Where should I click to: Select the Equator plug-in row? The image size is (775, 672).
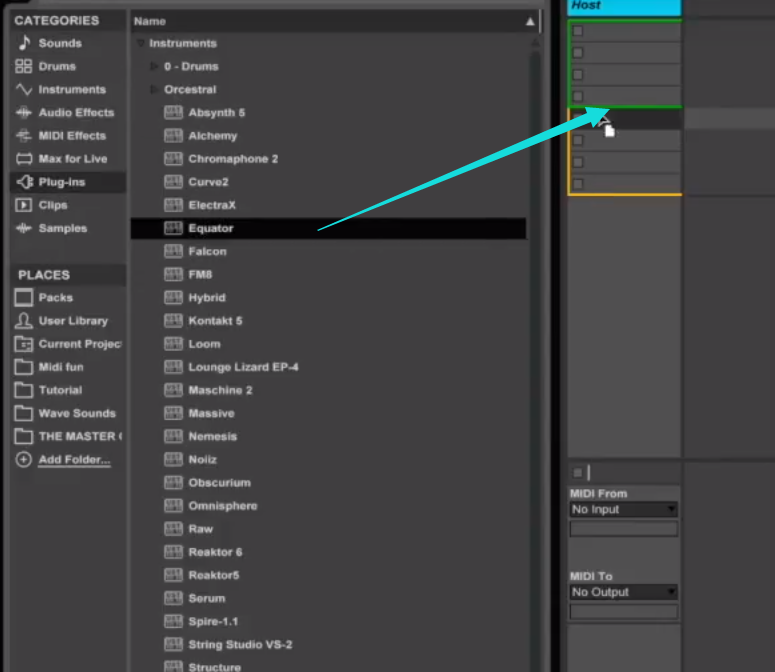328,228
